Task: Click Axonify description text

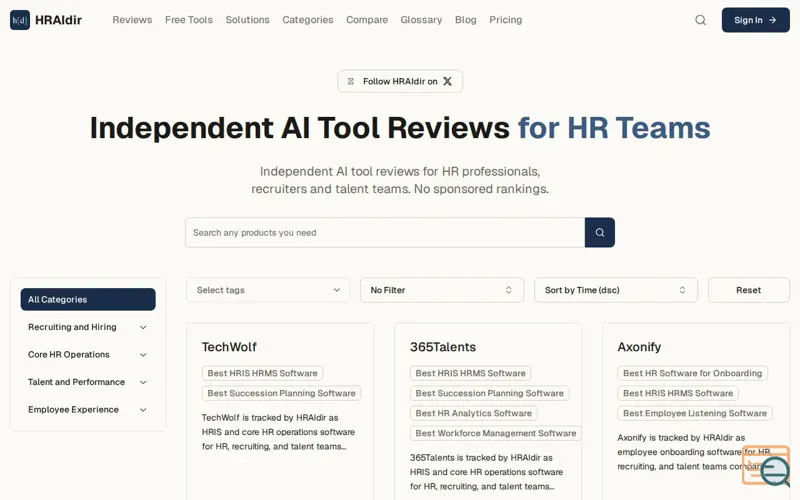Action: pos(694,452)
